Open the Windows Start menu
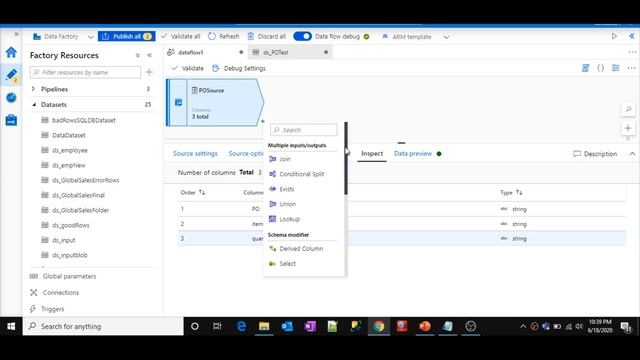Image resolution: width=640 pixels, height=360 pixels. coord(11,326)
